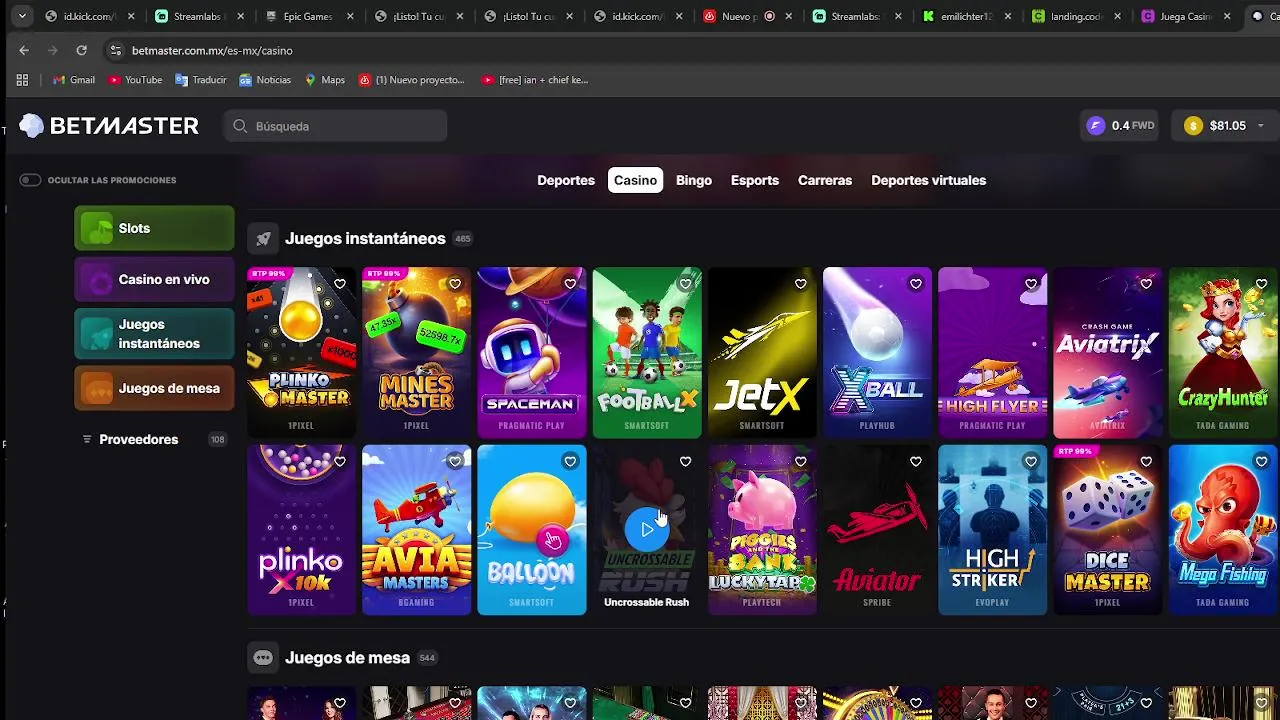Reload the page with refresh icon

pos(81,50)
